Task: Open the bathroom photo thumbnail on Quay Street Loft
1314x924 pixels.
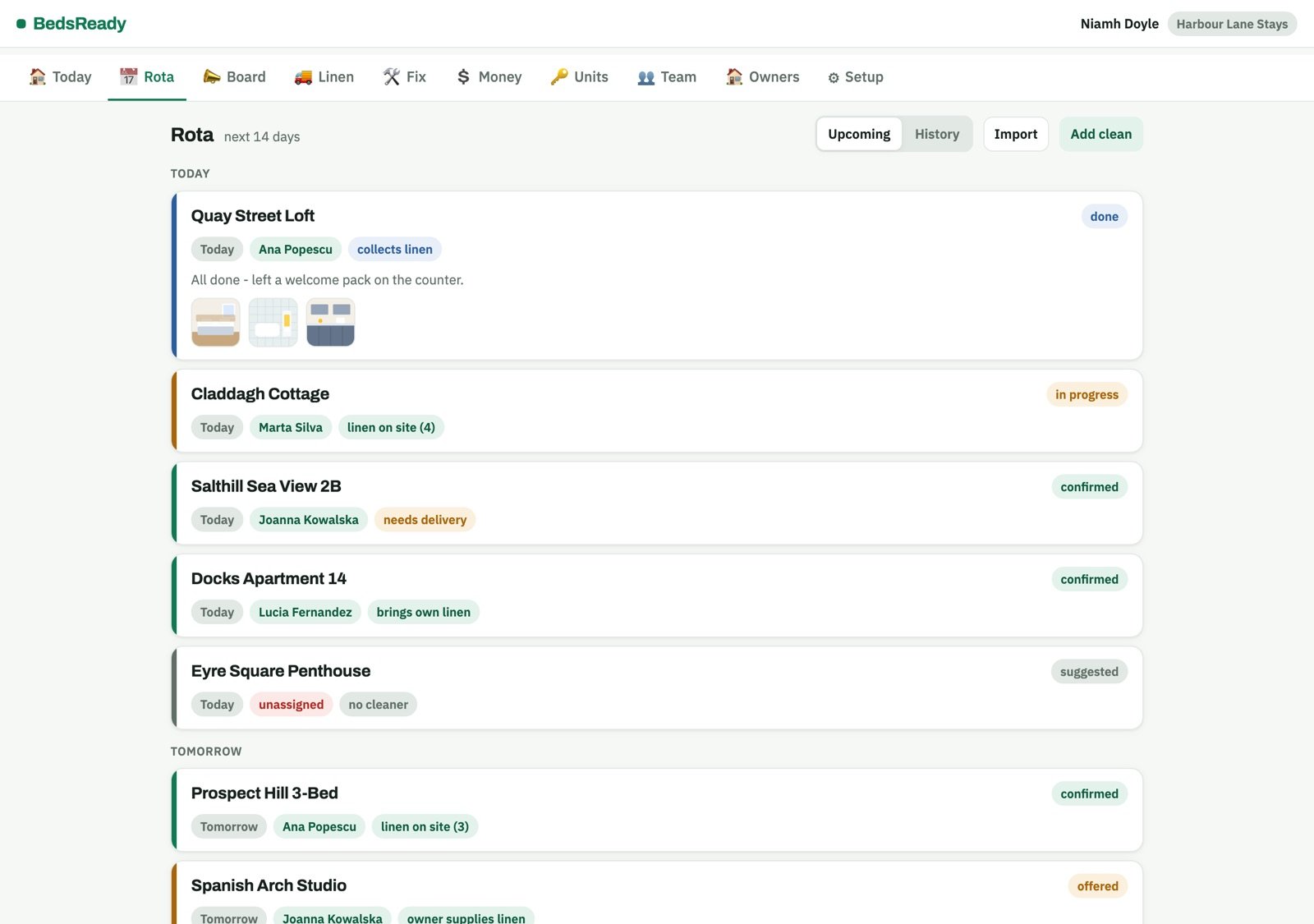Action: click(x=273, y=322)
